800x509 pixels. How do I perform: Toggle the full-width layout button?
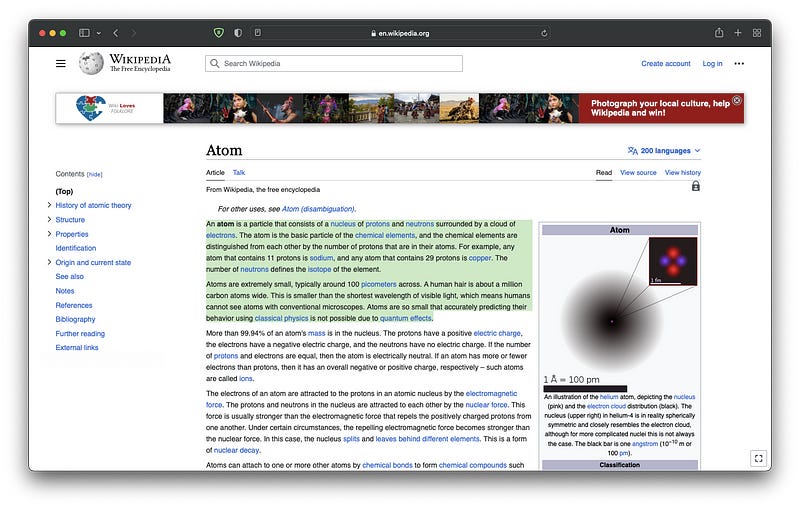[759, 458]
